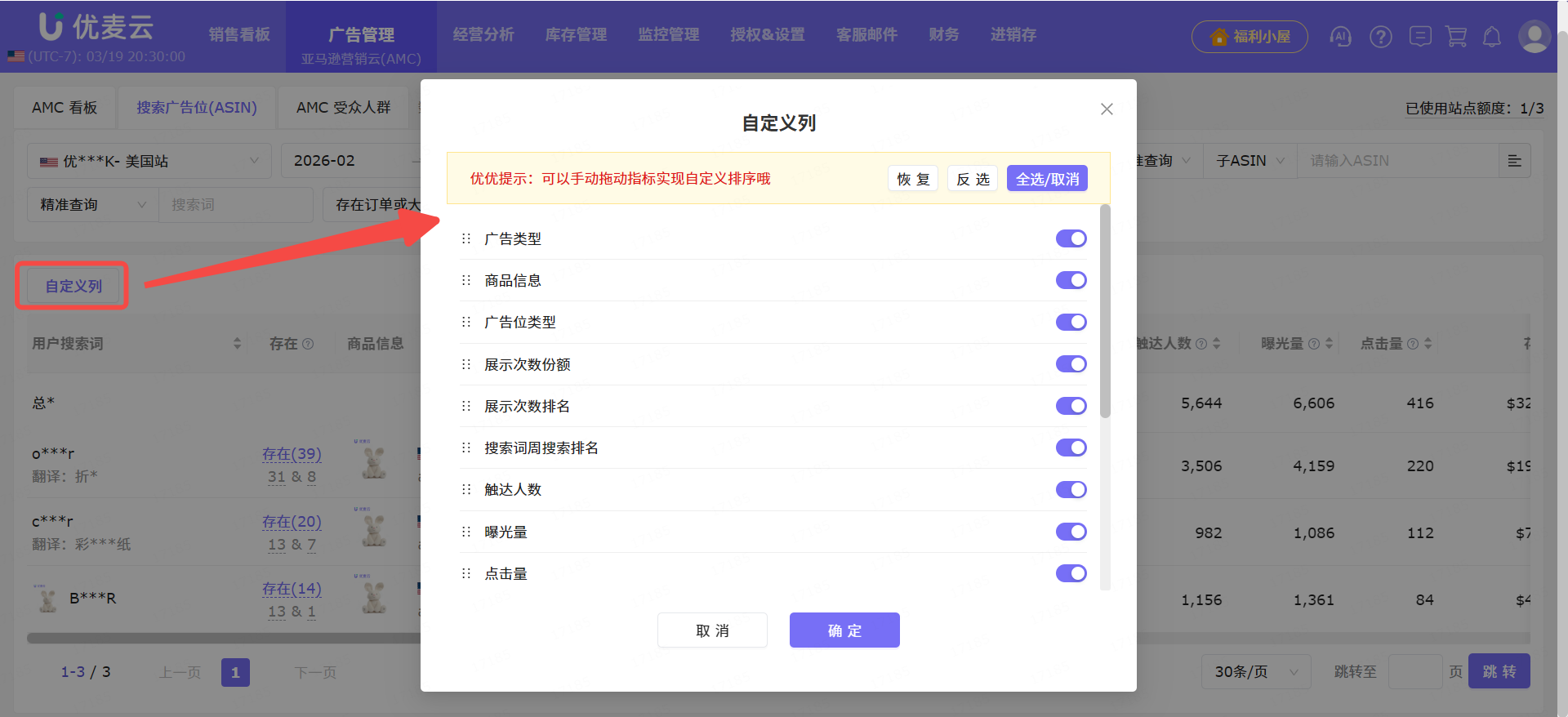Click the 全选/取消 button
The height and width of the screenshot is (717, 1568).
[1047, 179]
